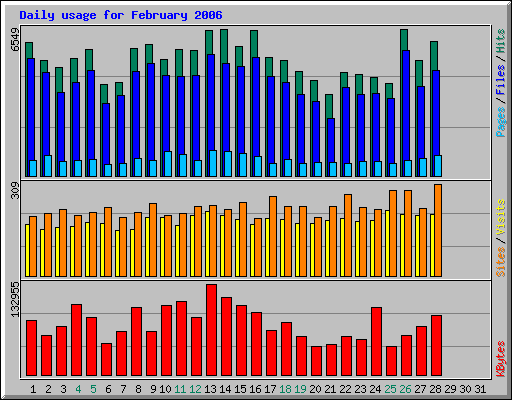The image size is (512, 400).
Task: Click the orange Sites bar for day 1
Action: tap(33, 246)
